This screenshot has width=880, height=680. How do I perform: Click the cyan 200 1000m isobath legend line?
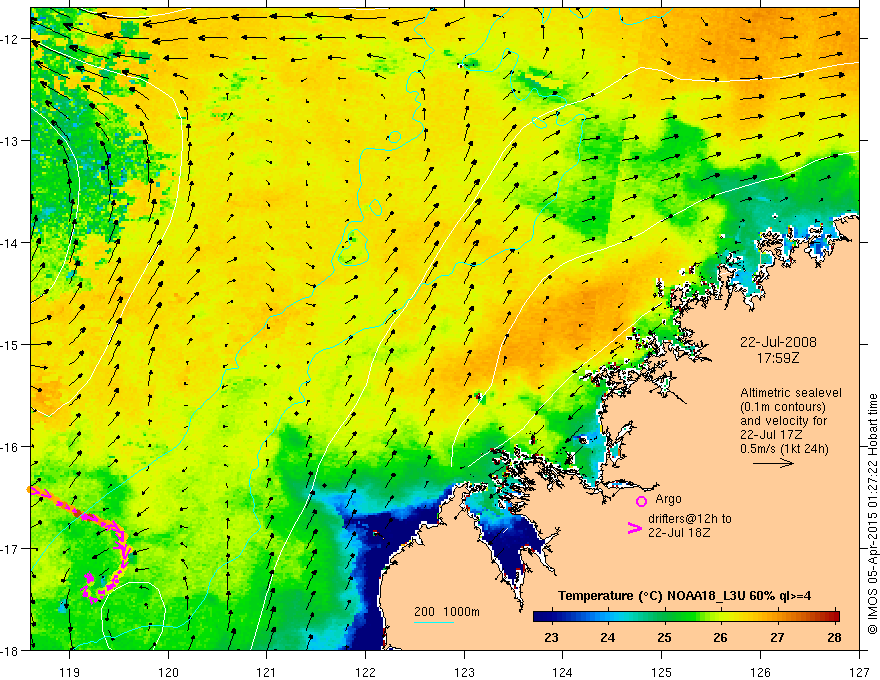[434, 622]
